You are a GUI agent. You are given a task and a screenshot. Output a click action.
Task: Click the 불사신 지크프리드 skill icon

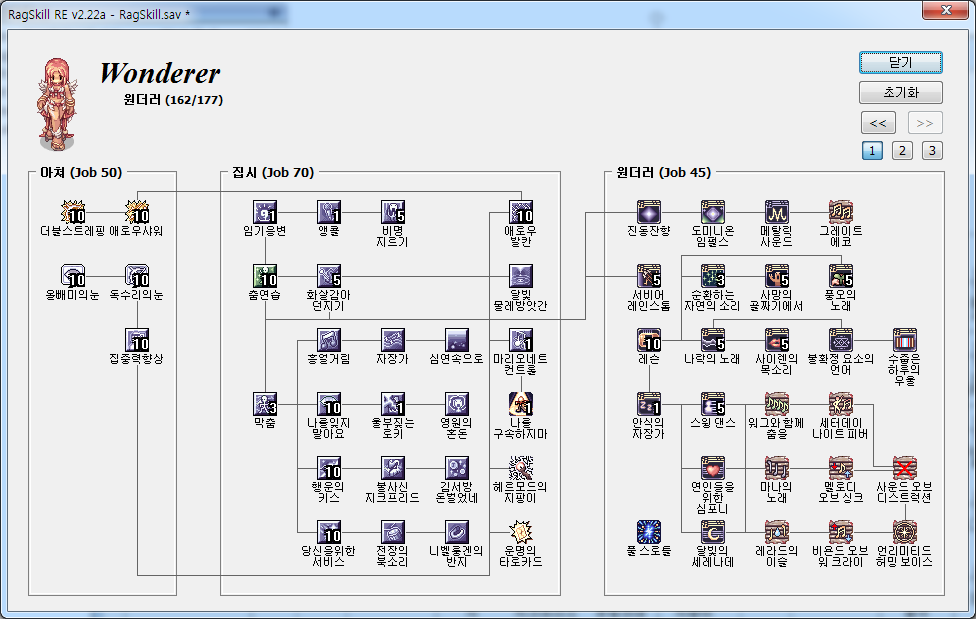click(x=393, y=468)
